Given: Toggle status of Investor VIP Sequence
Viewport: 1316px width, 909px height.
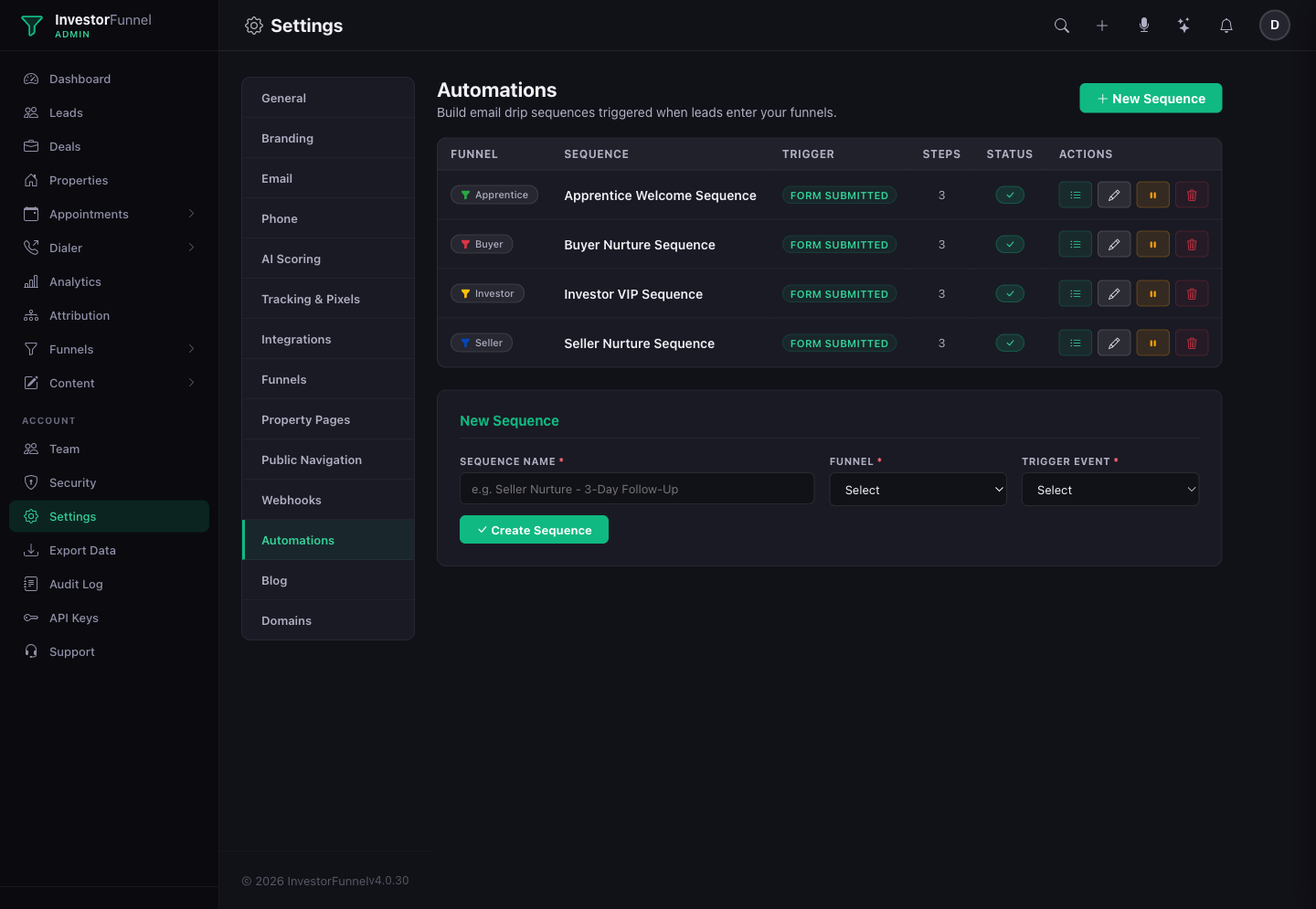Looking at the screenshot, I should 1010,293.
